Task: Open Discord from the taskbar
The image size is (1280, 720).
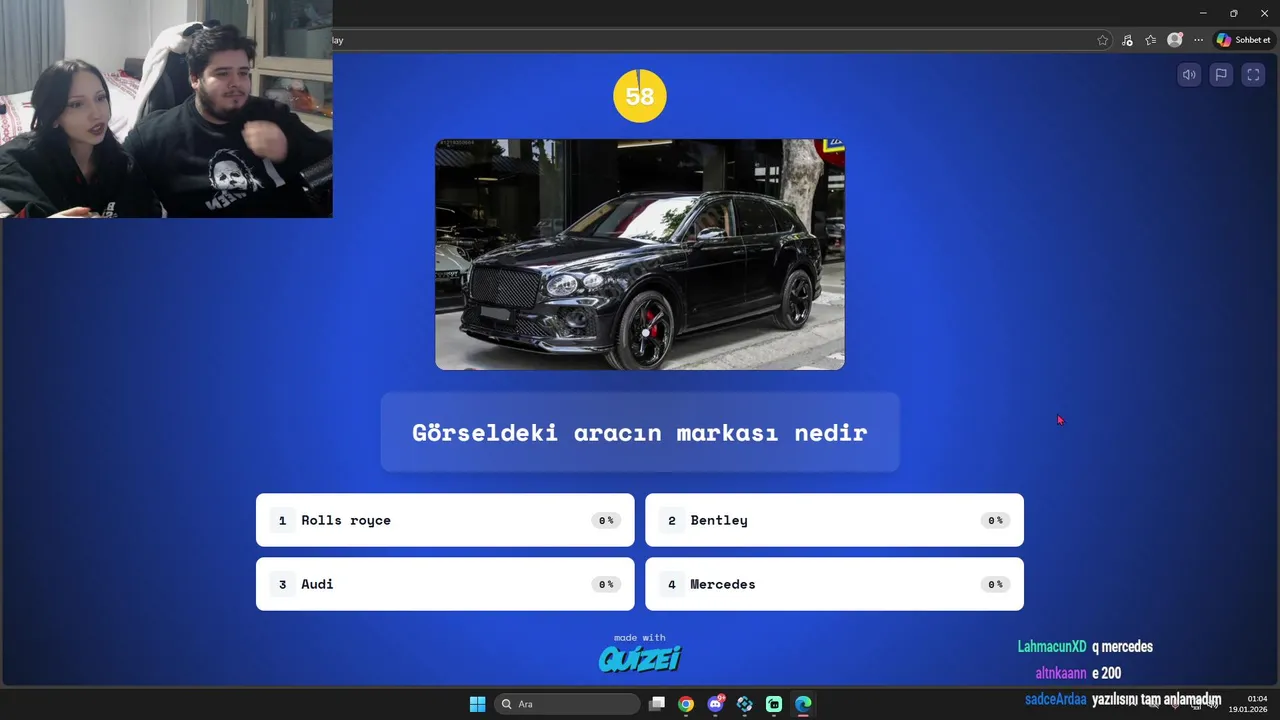Action: point(715,704)
